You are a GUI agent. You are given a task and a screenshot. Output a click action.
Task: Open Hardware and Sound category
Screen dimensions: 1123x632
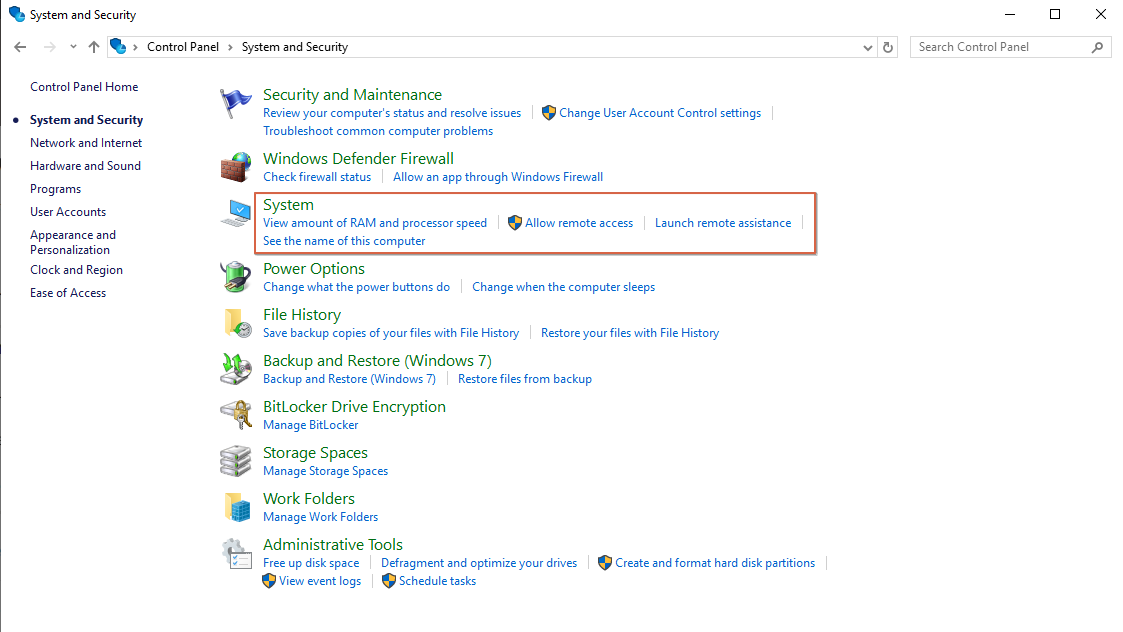tap(85, 166)
